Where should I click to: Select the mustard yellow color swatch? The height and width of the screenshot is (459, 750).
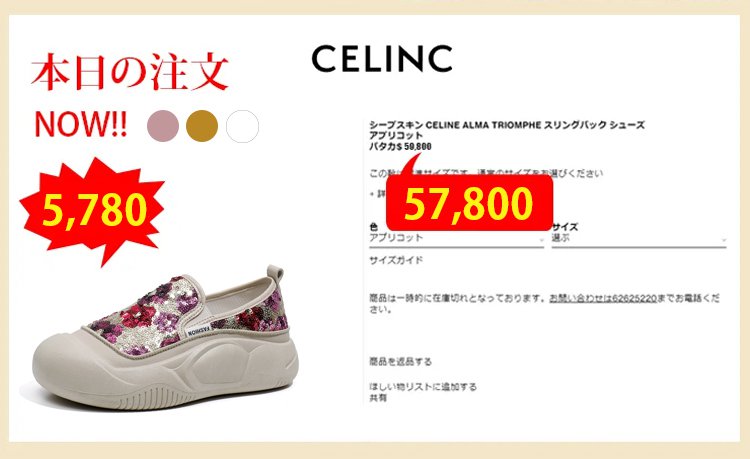pos(202,126)
